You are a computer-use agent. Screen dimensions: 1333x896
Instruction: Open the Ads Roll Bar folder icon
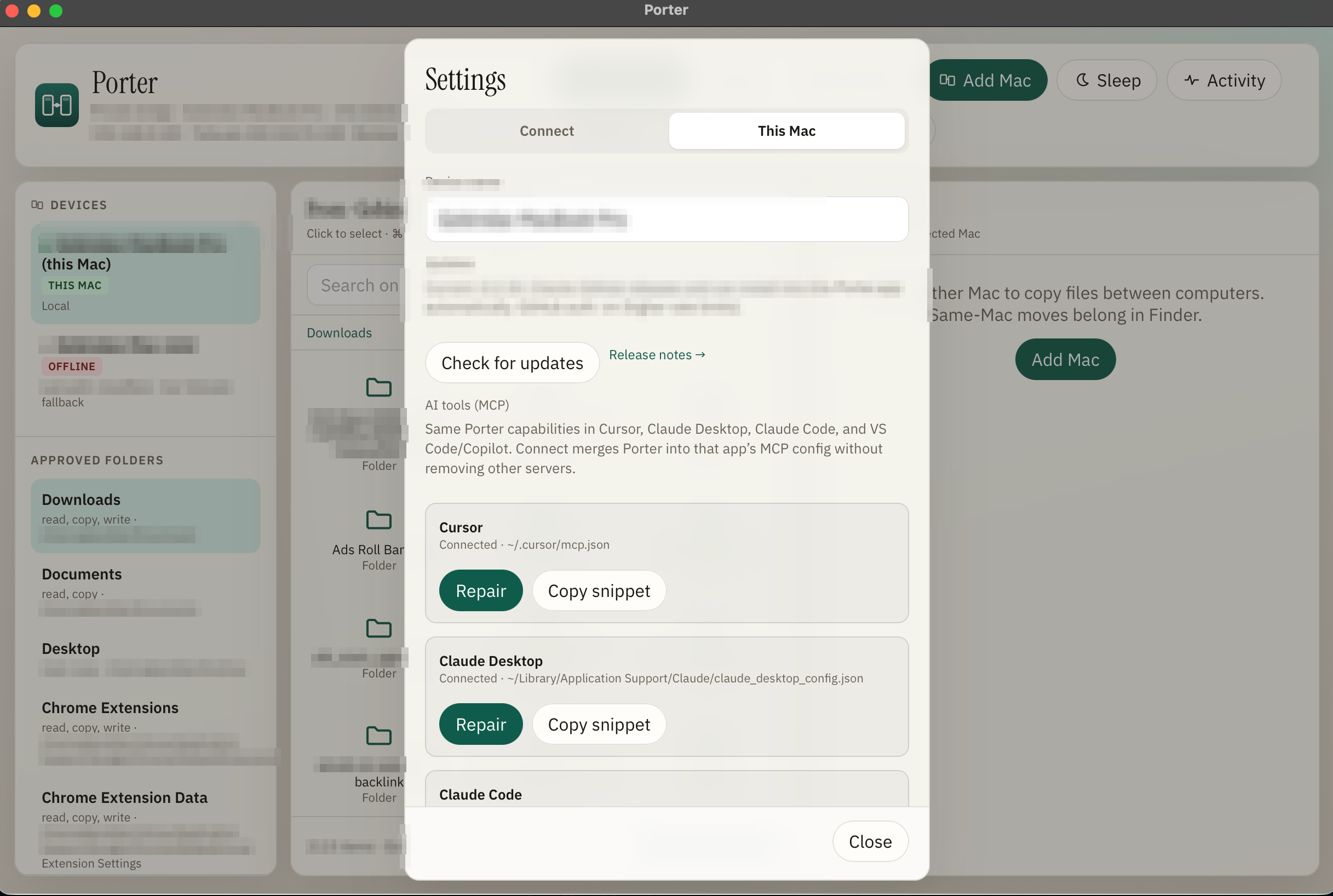[x=378, y=520]
